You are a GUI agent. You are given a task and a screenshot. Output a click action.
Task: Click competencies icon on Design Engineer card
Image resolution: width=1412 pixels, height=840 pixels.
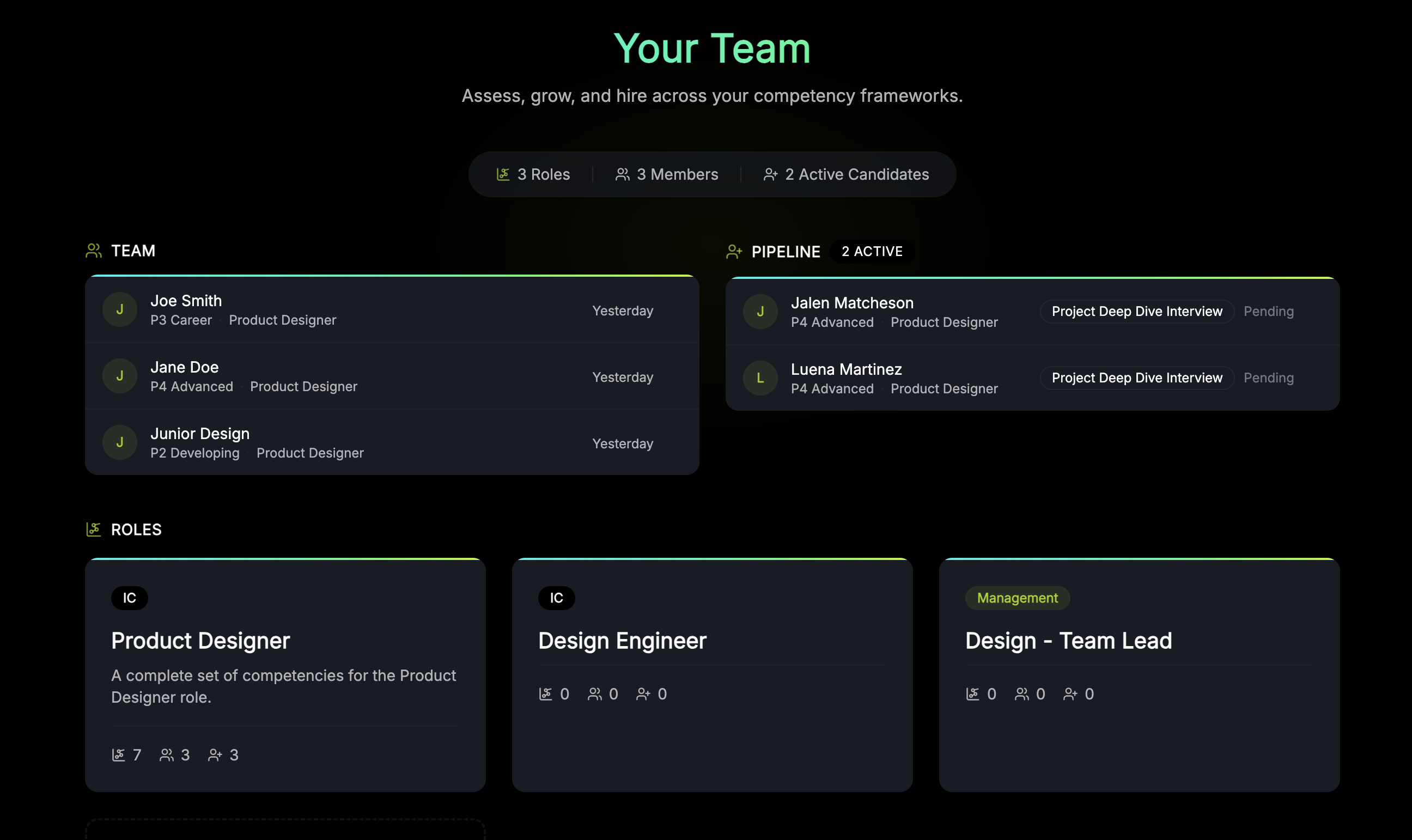[x=545, y=694]
